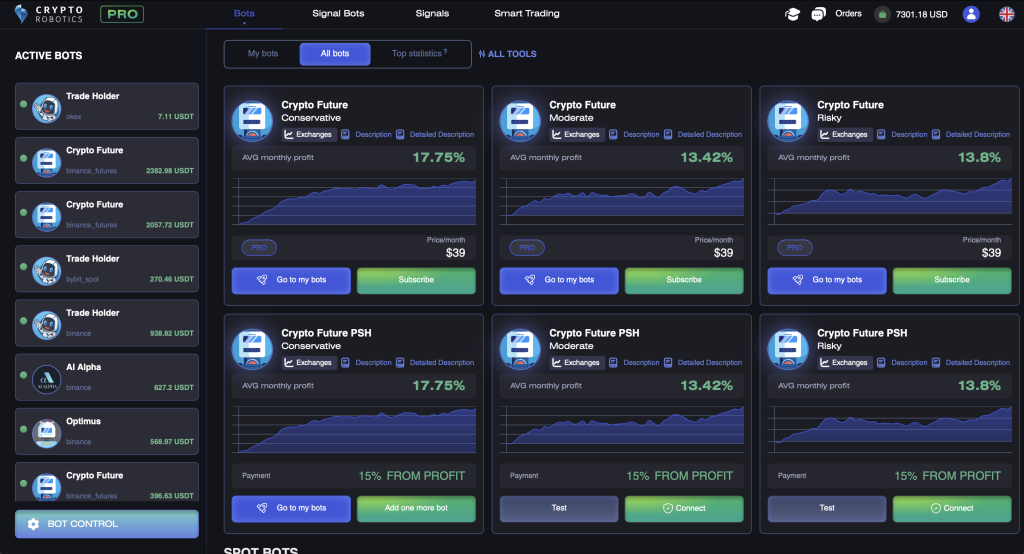
Task: Open Description of Crypto Future Conservative
Action: [x=366, y=135]
